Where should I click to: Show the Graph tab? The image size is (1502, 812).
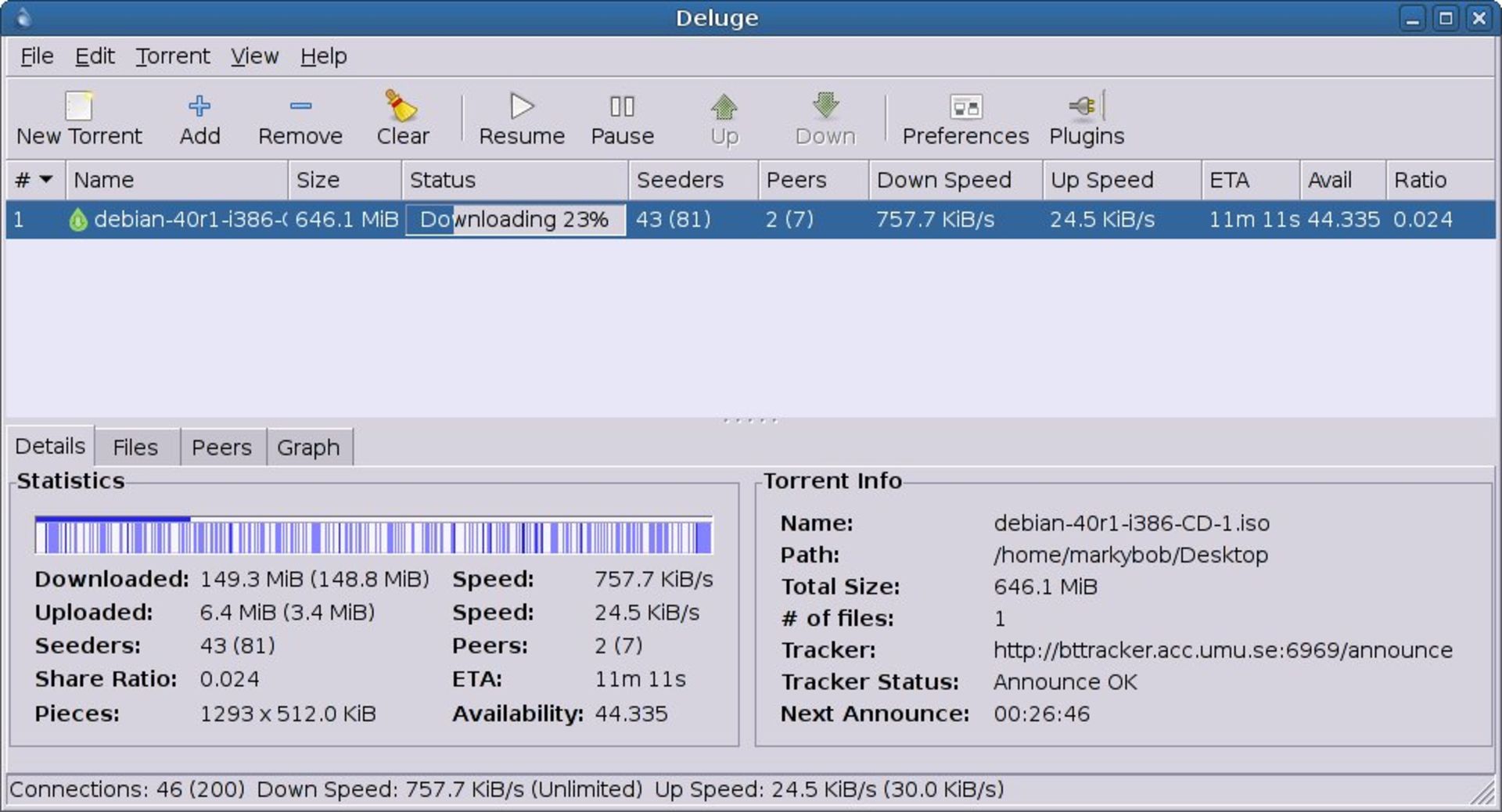coord(308,447)
